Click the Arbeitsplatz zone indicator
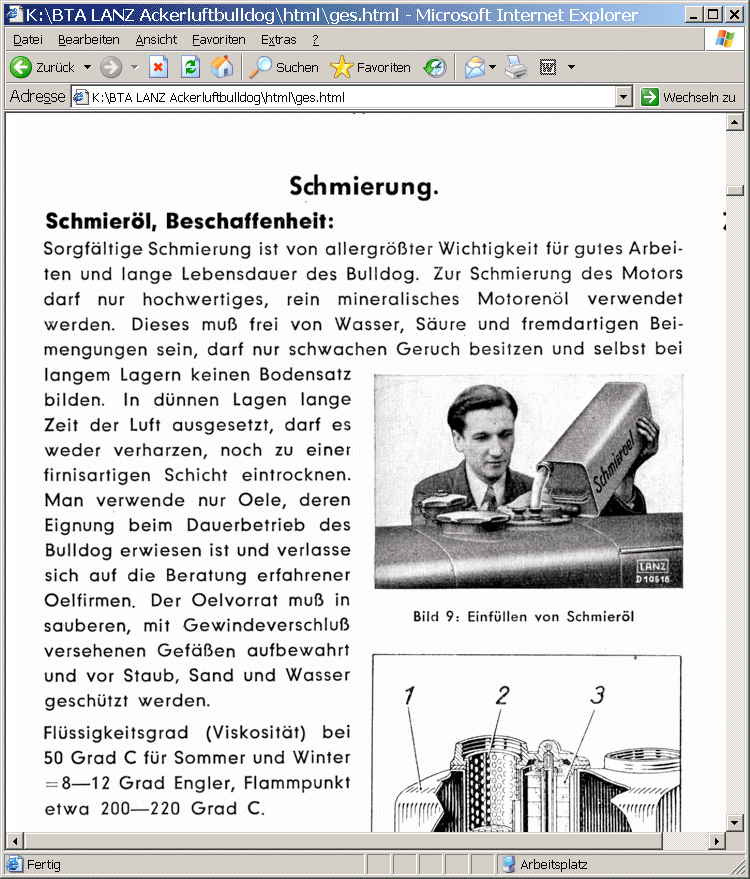750x879 pixels. pos(554,864)
